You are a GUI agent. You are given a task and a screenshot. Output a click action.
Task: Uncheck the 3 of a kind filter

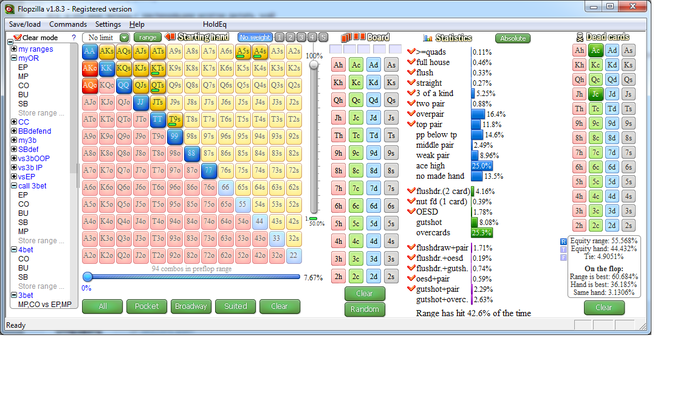coord(411,93)
